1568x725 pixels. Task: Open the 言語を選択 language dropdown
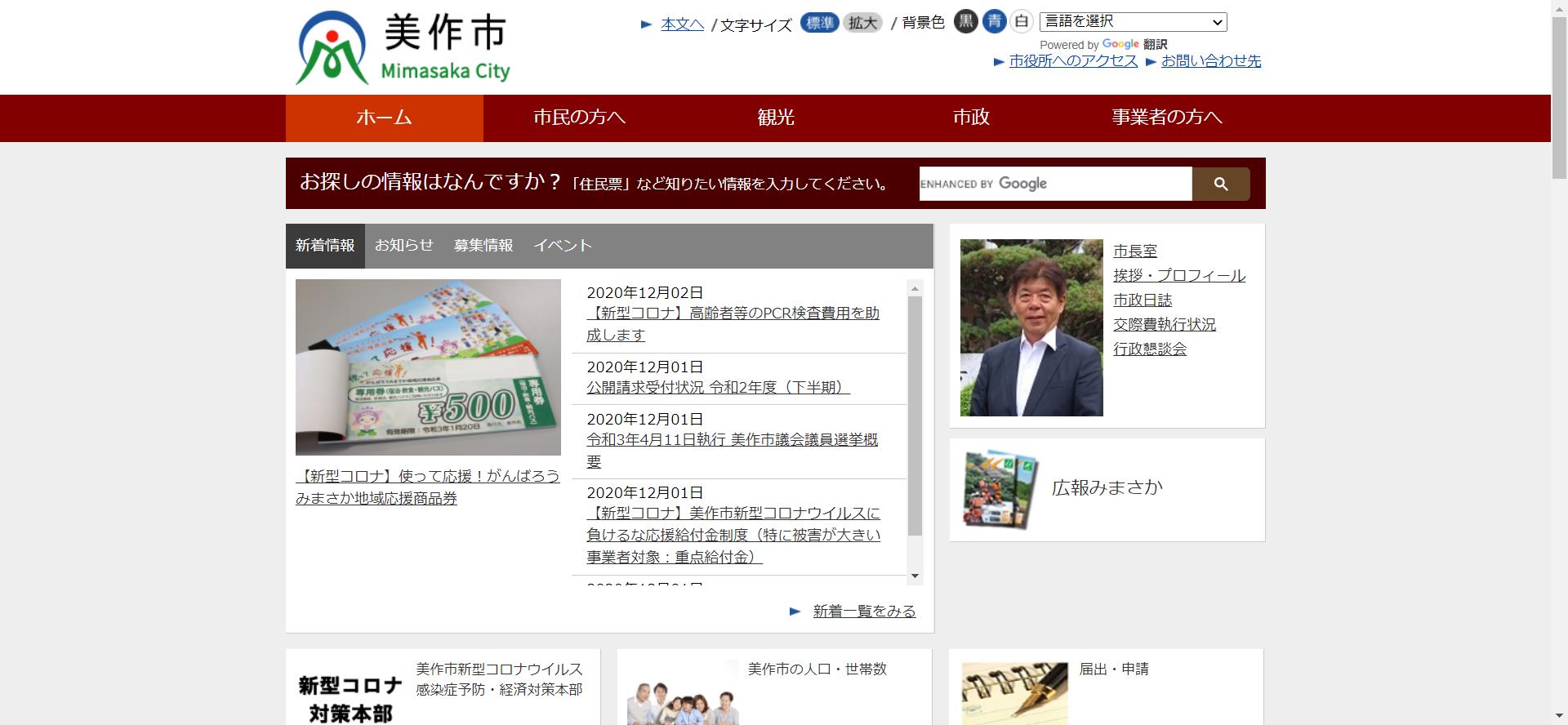tap(1132, 22)
